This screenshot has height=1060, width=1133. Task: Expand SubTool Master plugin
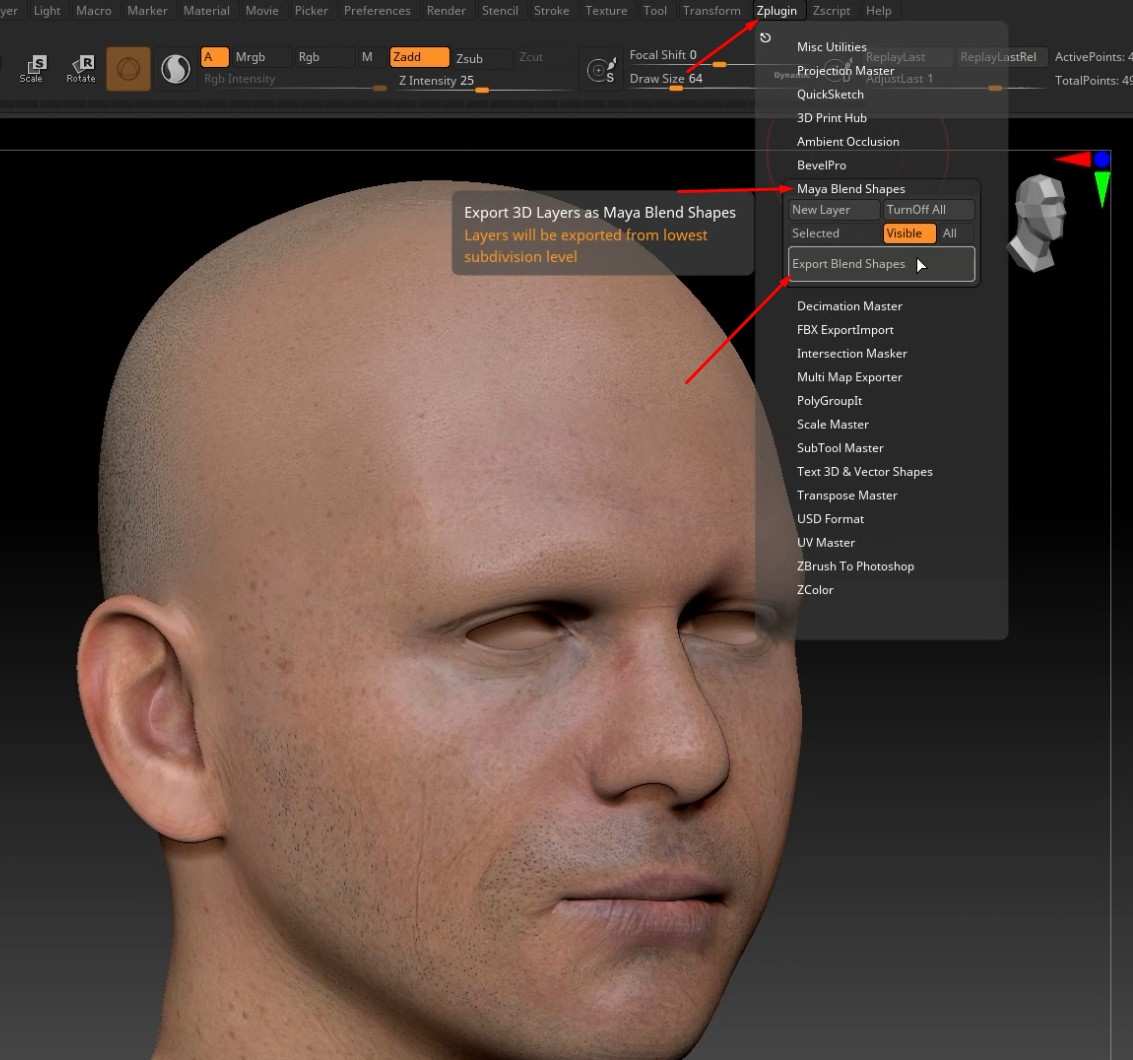point(840,448)
